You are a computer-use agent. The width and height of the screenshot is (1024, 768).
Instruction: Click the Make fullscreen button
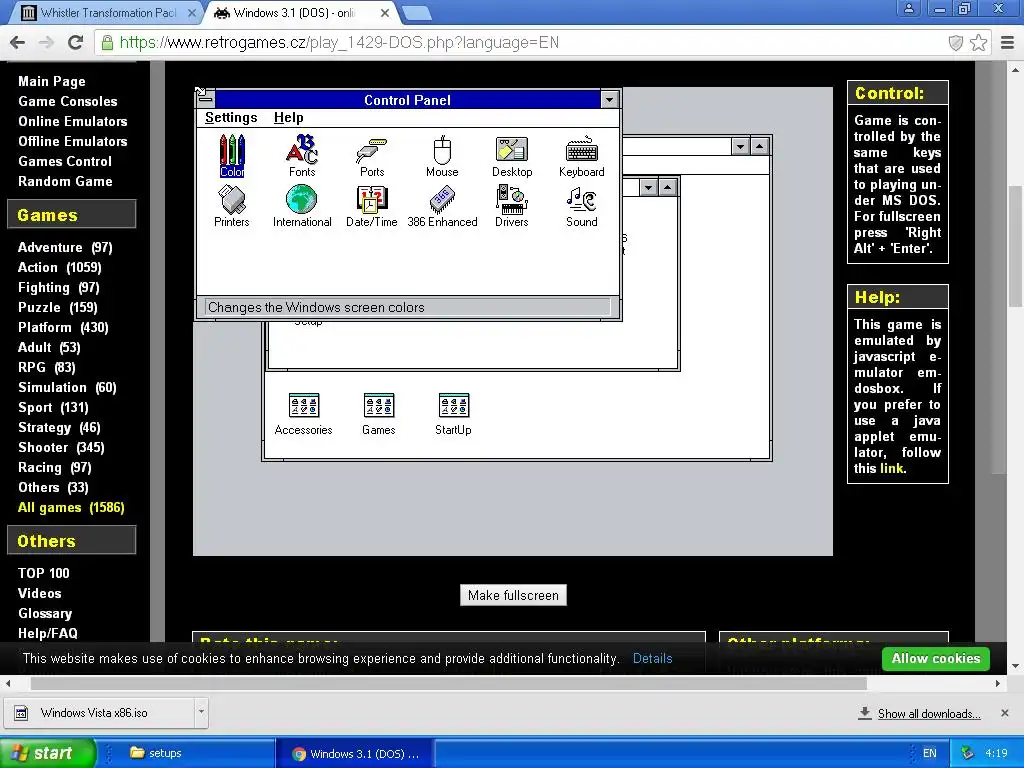(513, 595)
